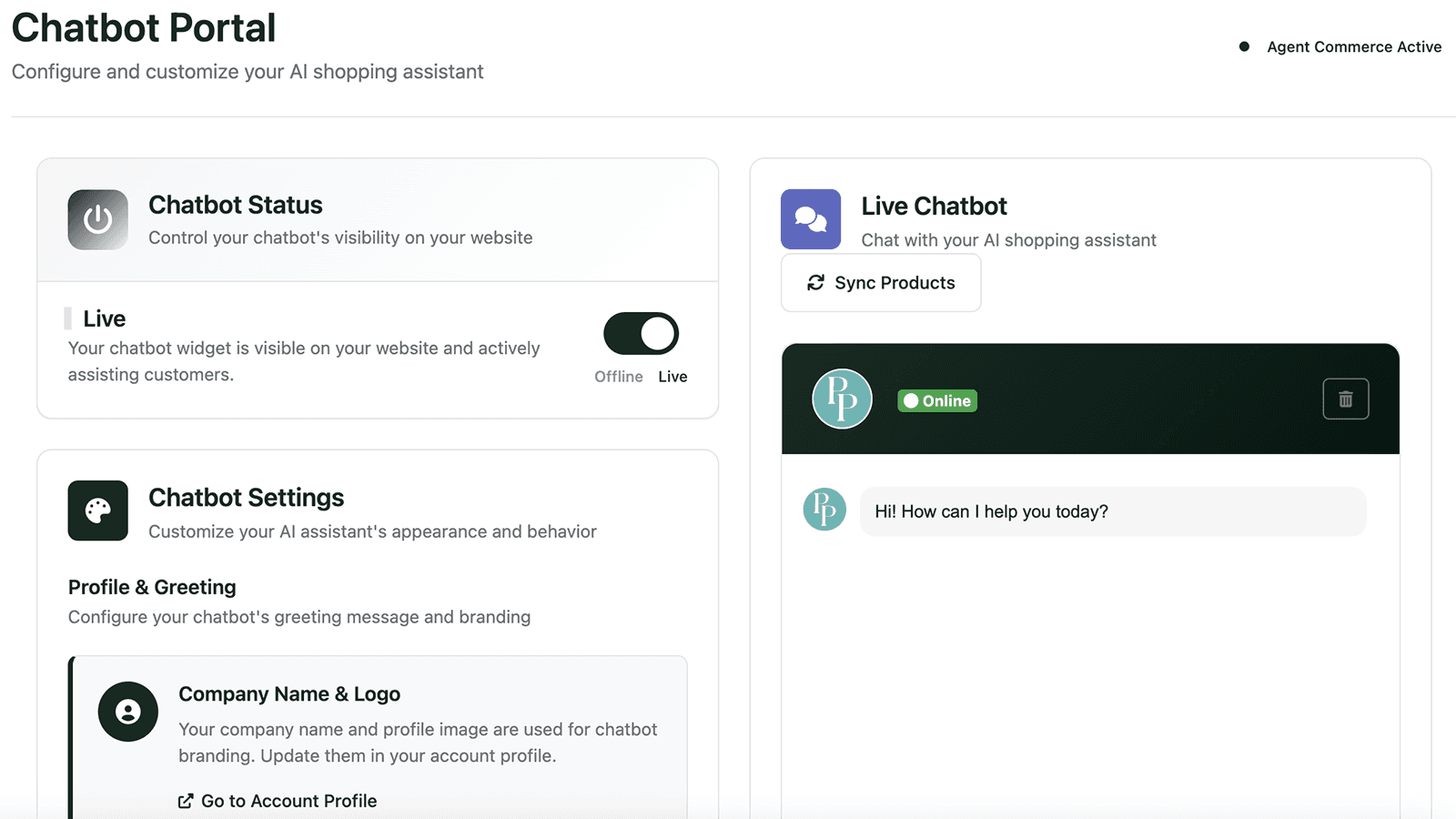
Task: Select the person icon beside Company Name & Logo
Action: [x=128, y=711]
